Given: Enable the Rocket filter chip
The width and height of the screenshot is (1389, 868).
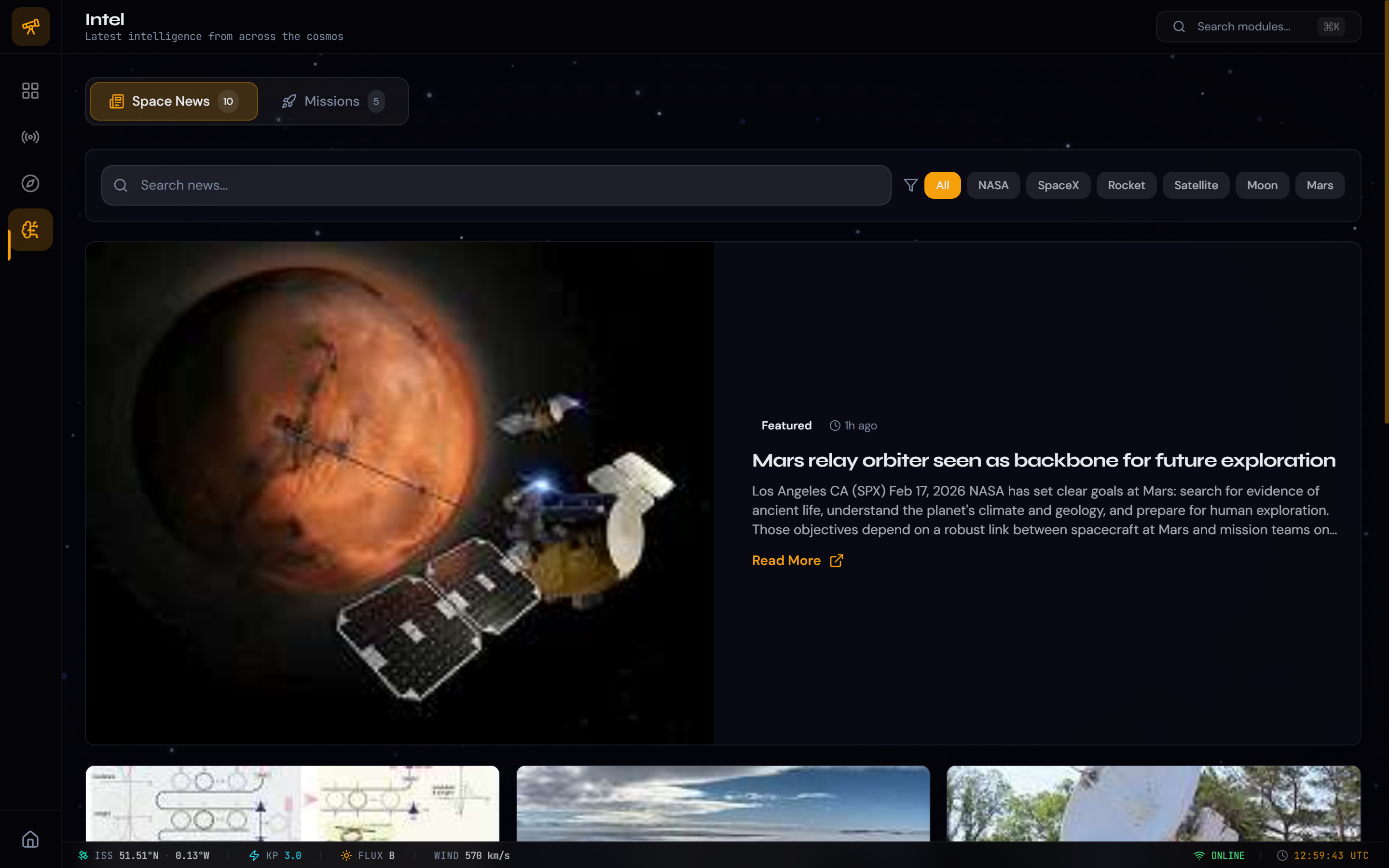Looking at the screenshot, I should coord(1126,185).
